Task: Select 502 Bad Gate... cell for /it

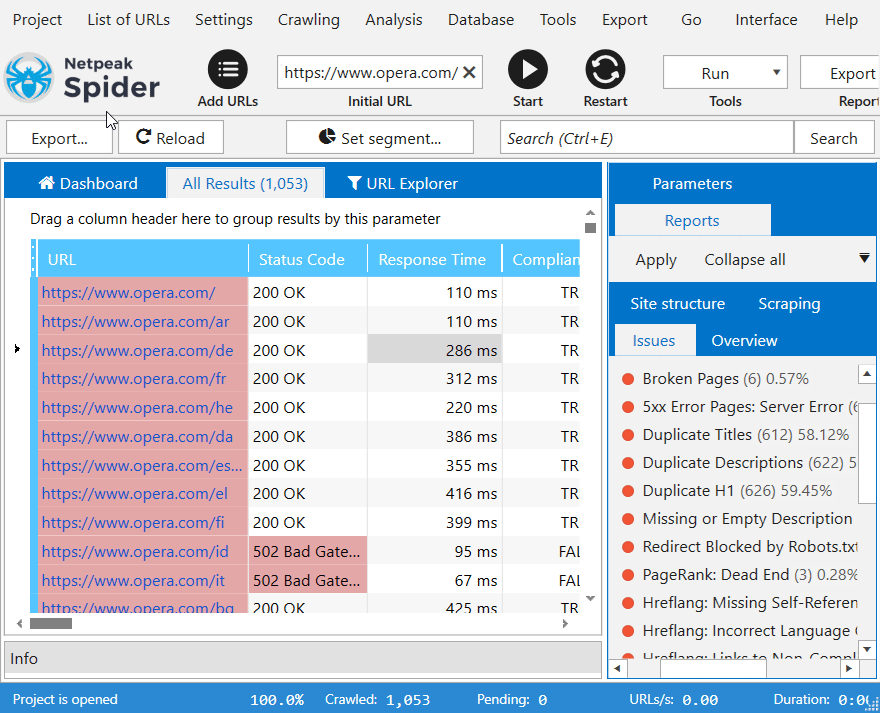Action: pyautogui.click(x=308, y=580)
